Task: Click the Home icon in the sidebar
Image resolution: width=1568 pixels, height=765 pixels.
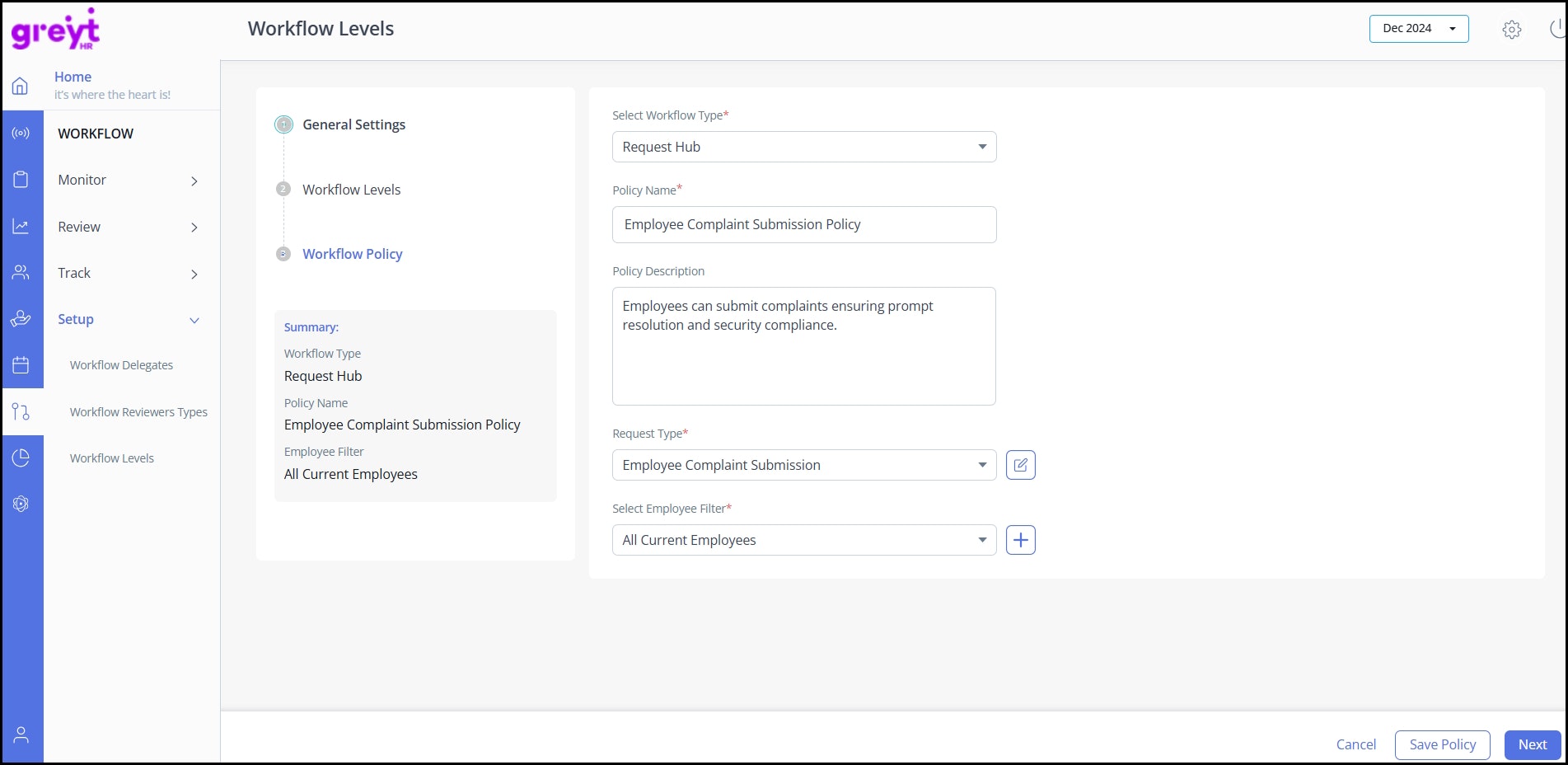Action: coord(21,86)
